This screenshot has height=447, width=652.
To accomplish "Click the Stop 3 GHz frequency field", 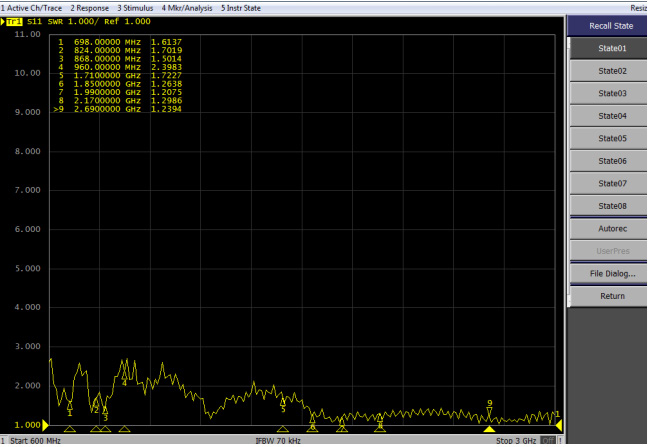I will [519, 440].
